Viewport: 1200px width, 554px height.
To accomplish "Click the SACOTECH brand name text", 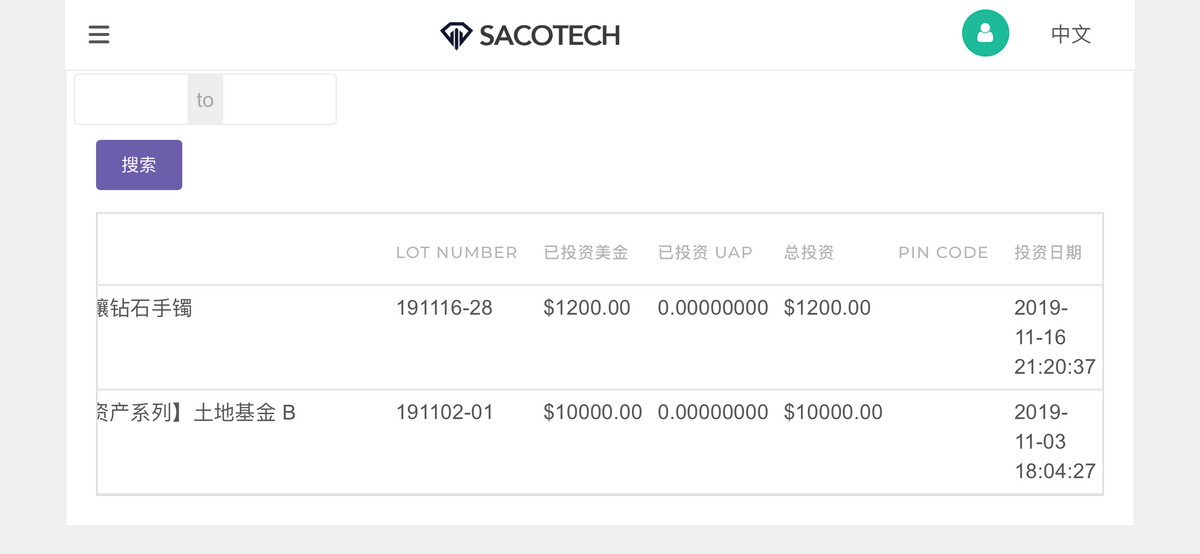I will 549,36.
